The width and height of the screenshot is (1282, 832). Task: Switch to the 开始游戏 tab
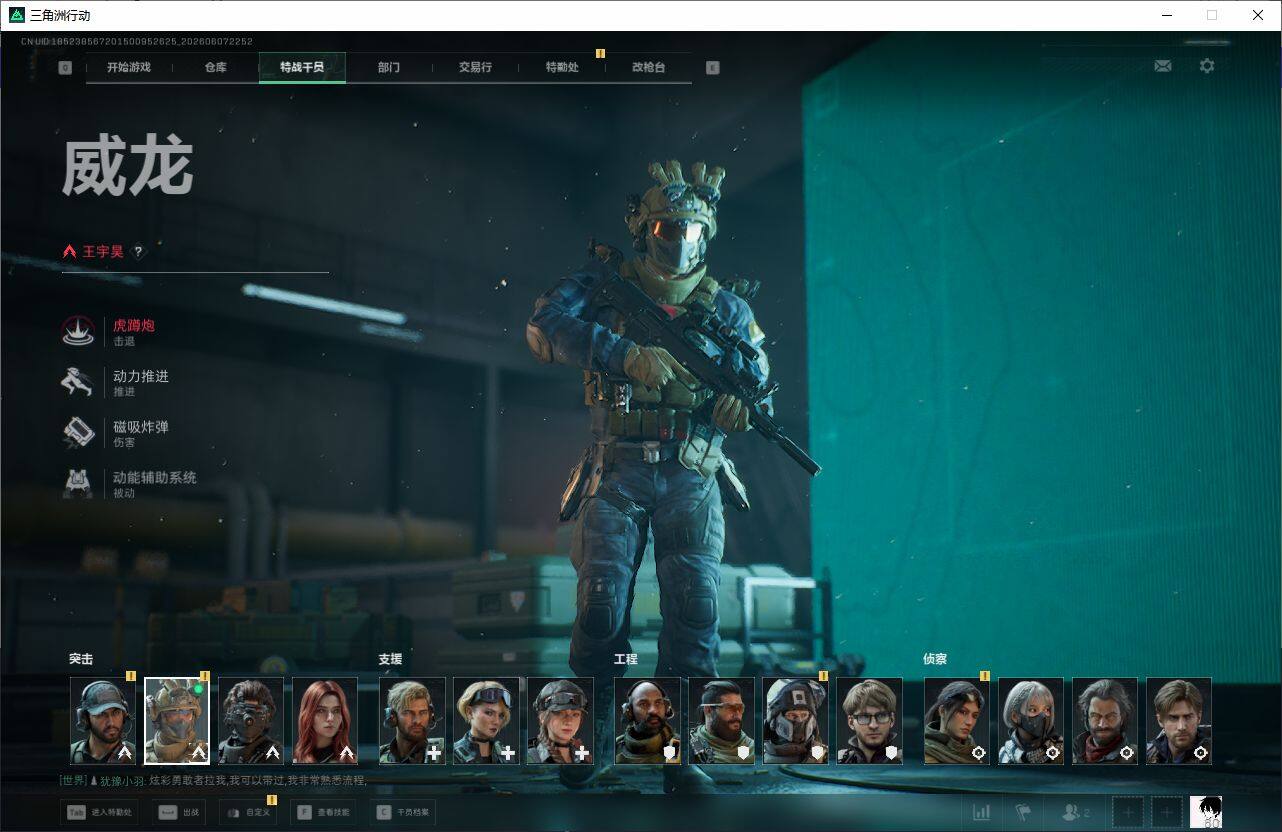[x=129, y=68]
